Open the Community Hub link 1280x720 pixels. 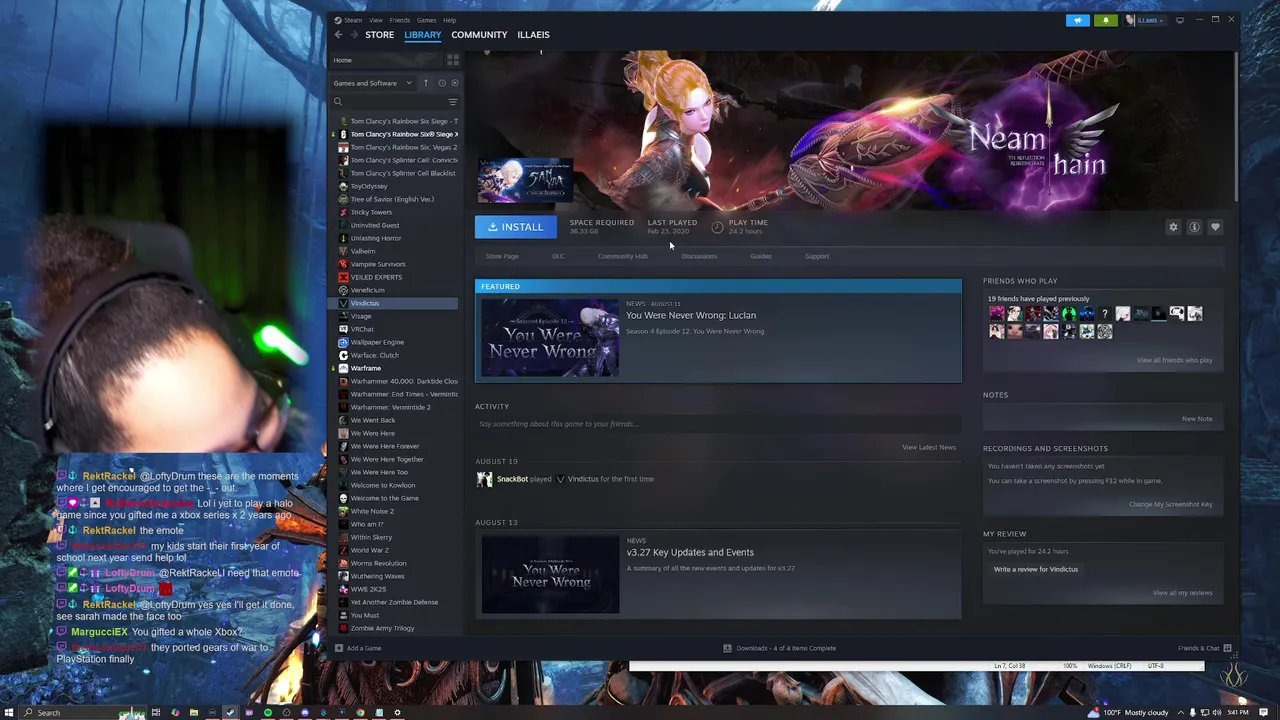point(623,256)
